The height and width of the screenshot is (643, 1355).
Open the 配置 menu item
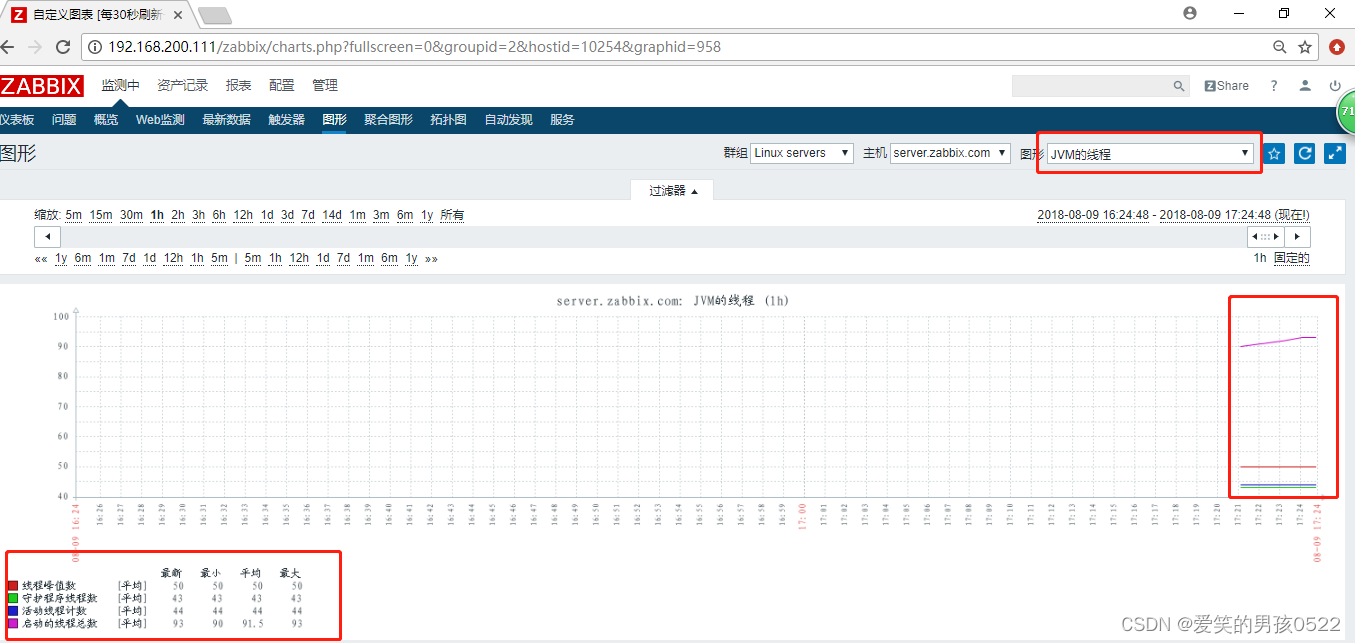coord(282,85)
